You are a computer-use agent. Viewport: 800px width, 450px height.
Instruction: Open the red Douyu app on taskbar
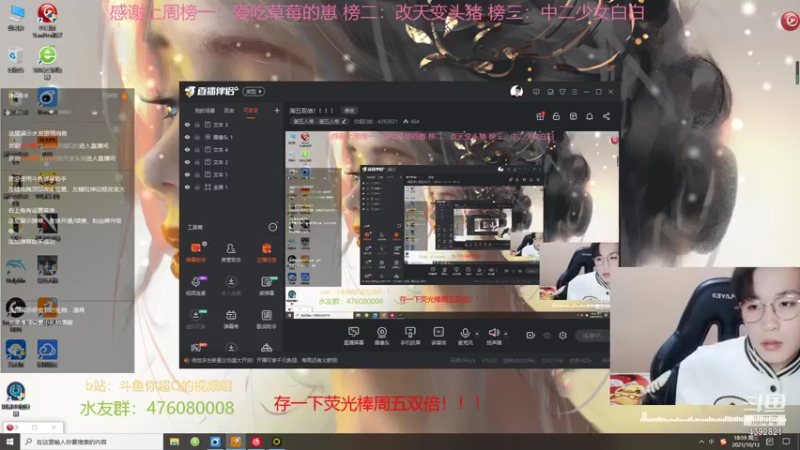pos(256,441)
